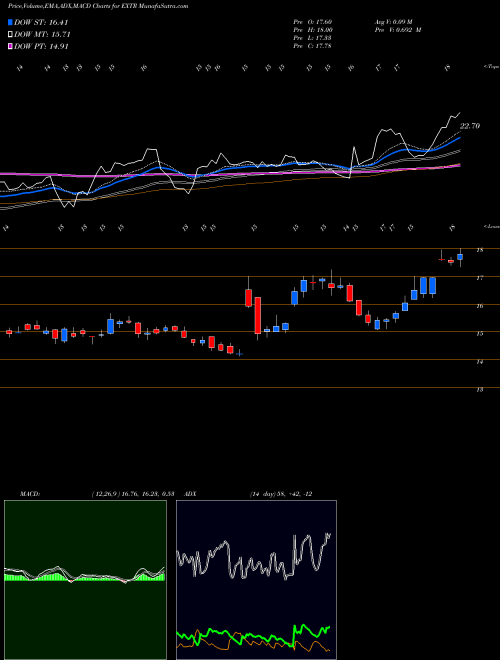Click the '<Tops' label at the right edge
Screen dimensions: 500x660
click(x=491, y=67)
